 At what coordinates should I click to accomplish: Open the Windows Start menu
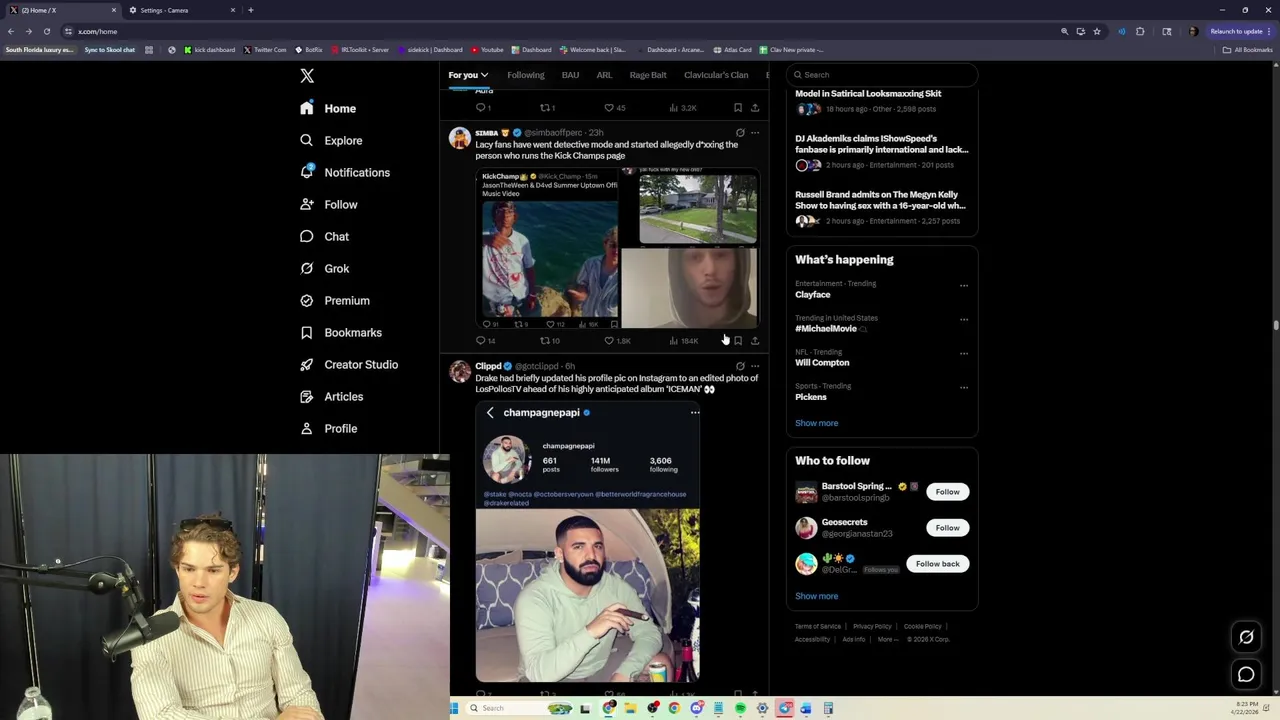click(454, 708)
